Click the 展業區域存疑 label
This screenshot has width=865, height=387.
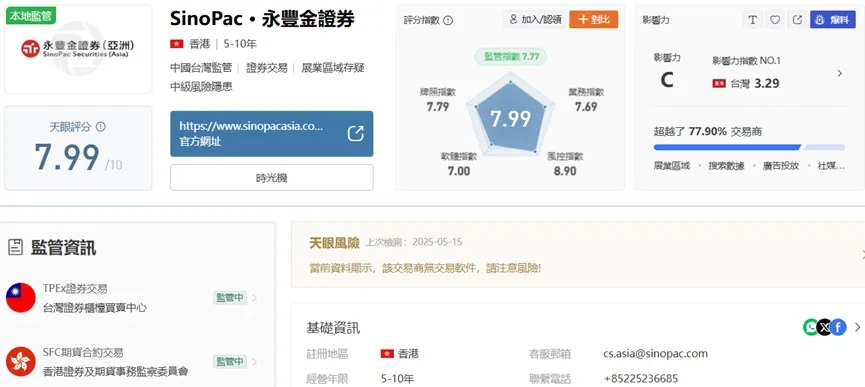pos(333,68)
